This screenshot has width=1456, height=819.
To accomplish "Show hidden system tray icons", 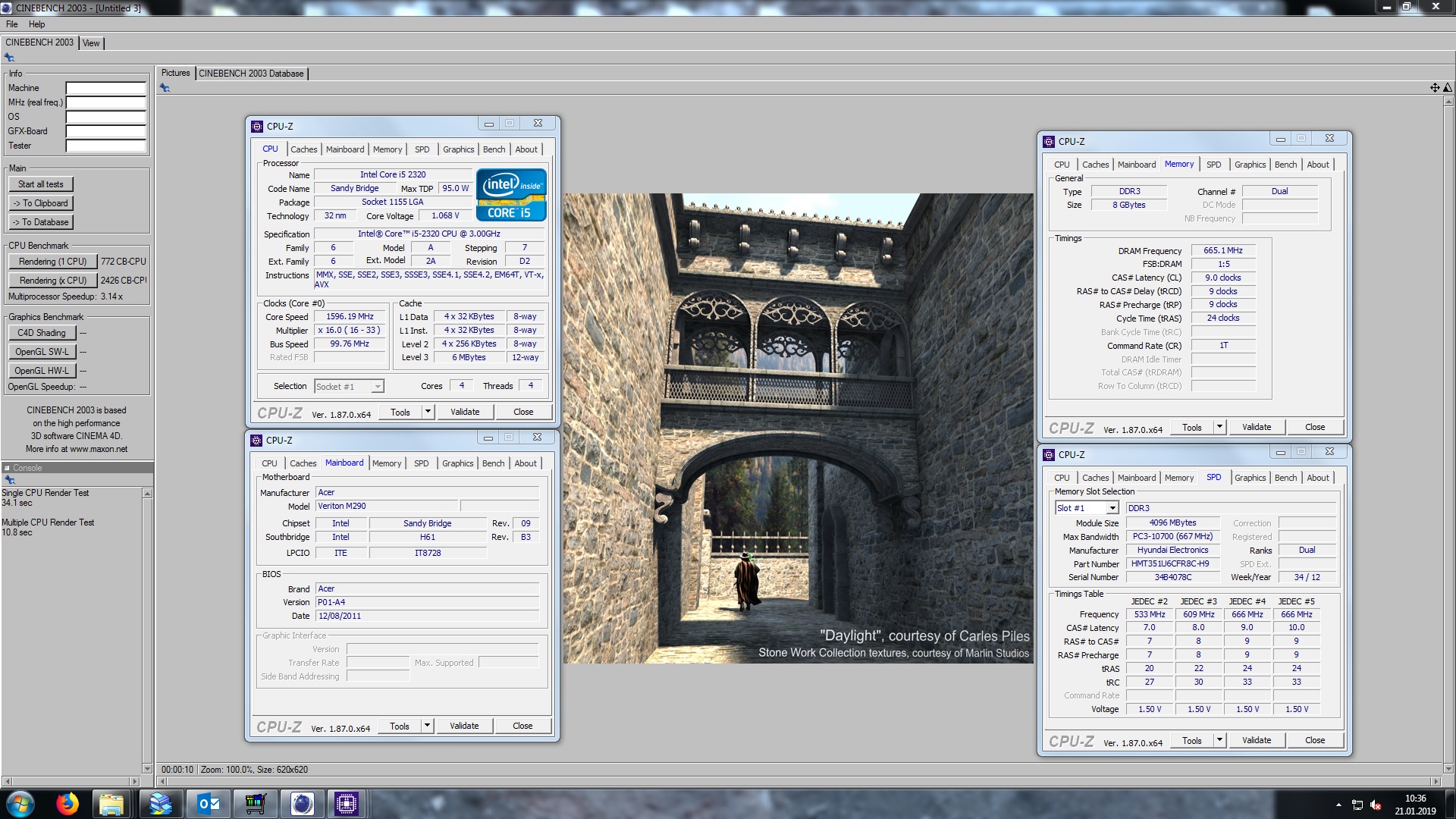I will pyautogui.click(x=1338, y=805).
